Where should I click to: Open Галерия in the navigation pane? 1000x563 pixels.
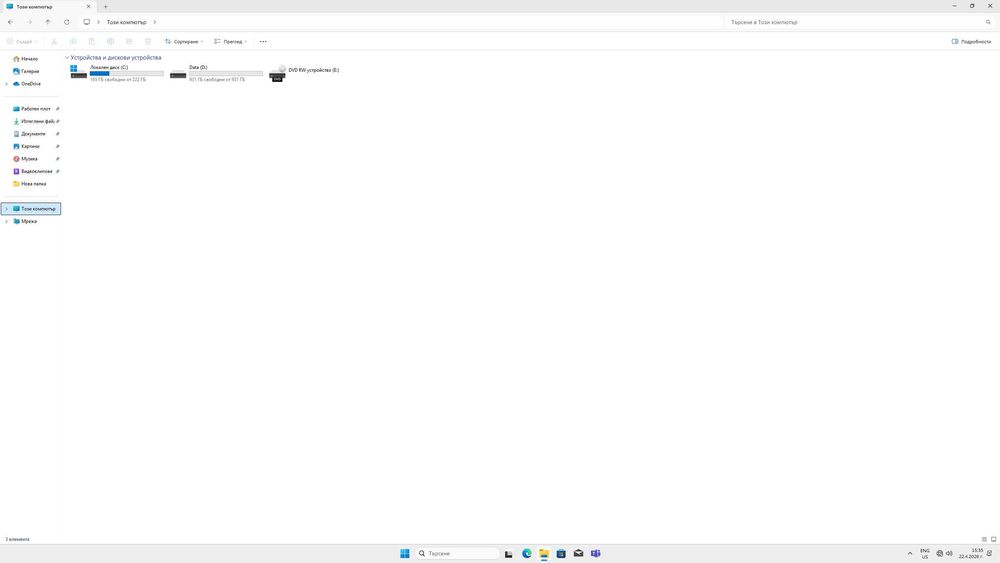[x=30, y=71]
